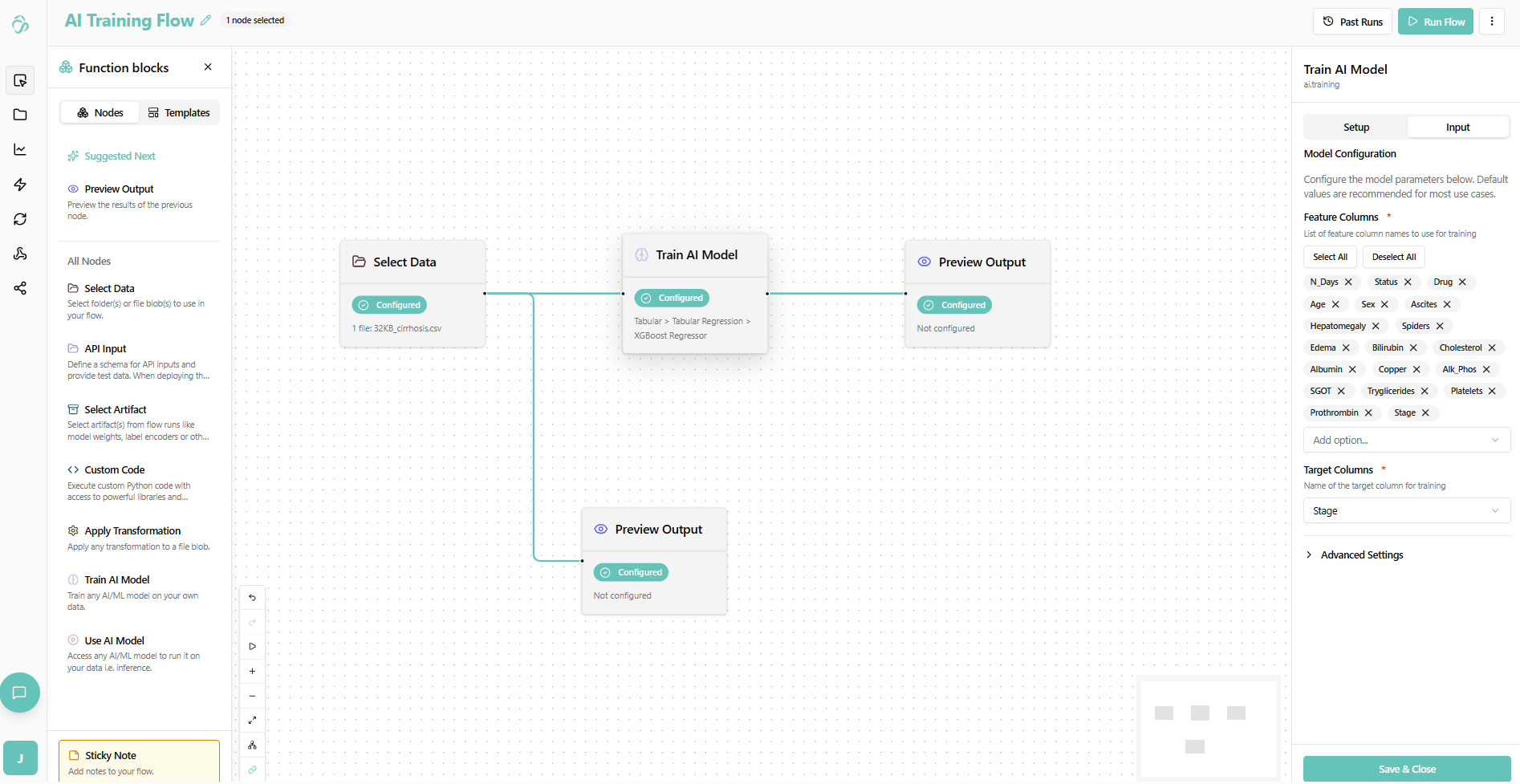Remove the Prothrombin feature tag
Image resolution: width=1520 pixels, height=784 pixels.
tap(1368, 413)
